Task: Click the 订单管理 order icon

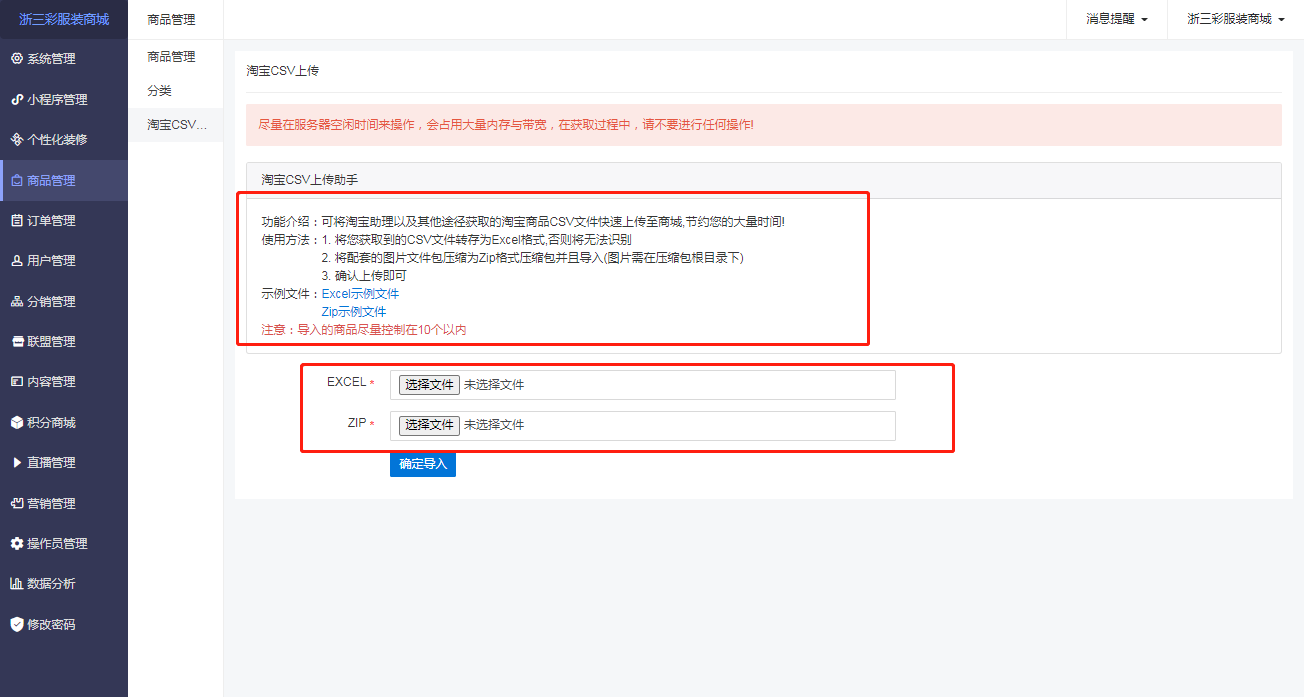Action: point(16,220)
